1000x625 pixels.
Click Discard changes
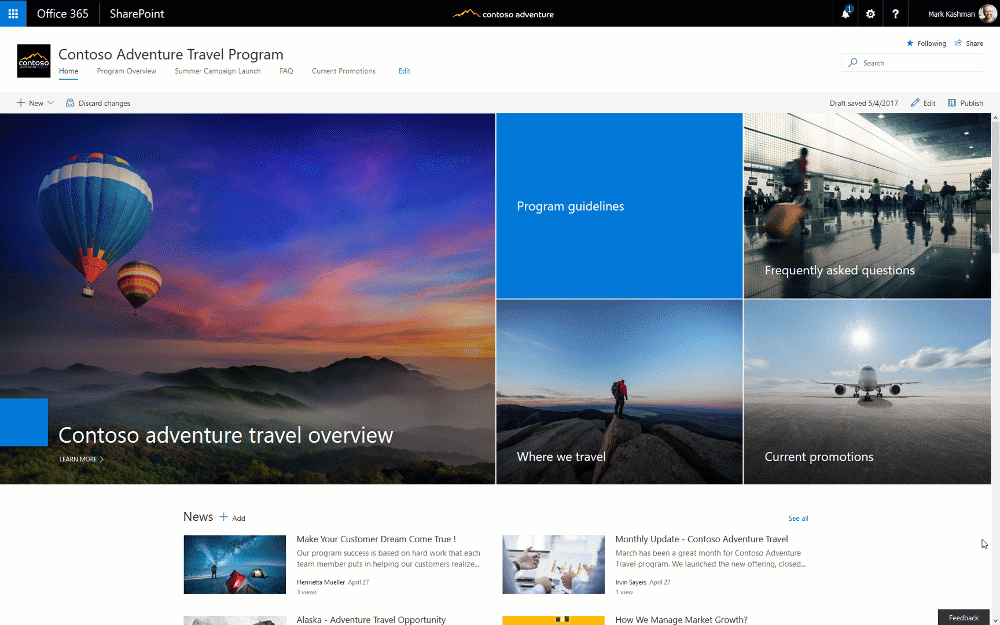click(x=98, y=102)
